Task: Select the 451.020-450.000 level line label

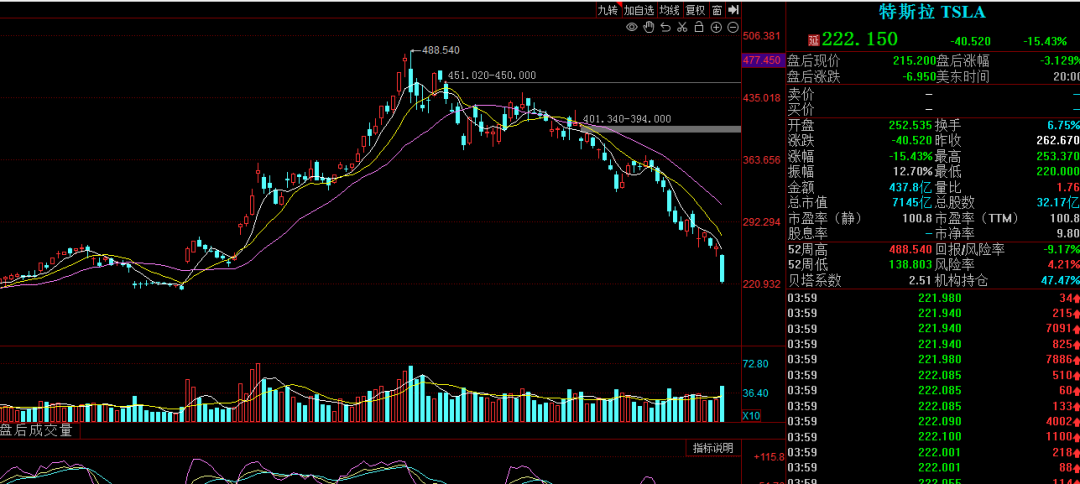Action: click(x=492, y=76)
